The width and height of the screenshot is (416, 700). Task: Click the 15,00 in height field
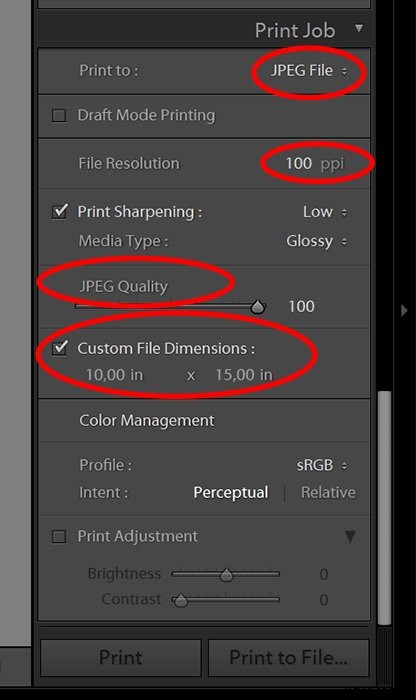[244, 375]
